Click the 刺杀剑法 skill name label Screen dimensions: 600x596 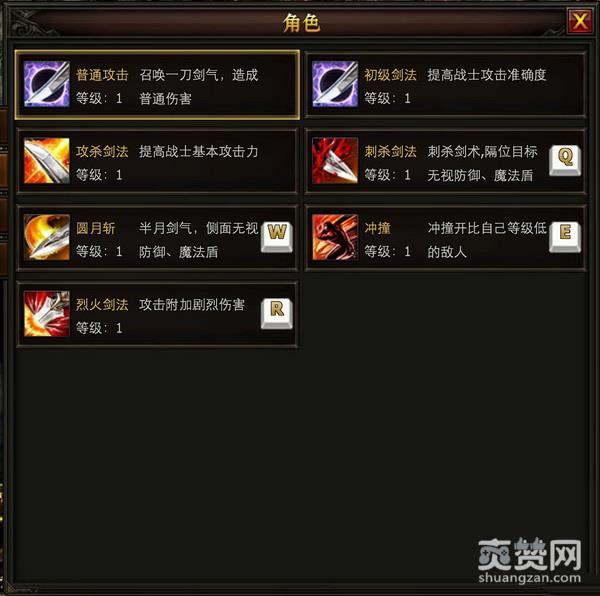point(390,151)
